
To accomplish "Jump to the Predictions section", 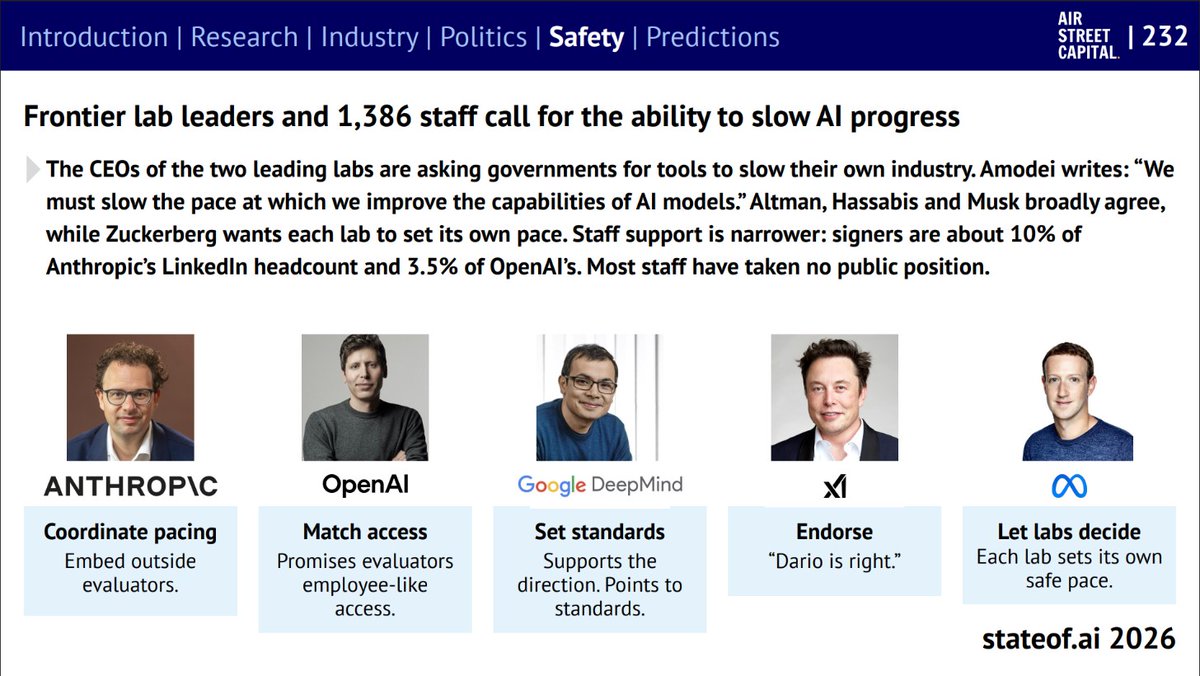I will [x=713, y=38].
